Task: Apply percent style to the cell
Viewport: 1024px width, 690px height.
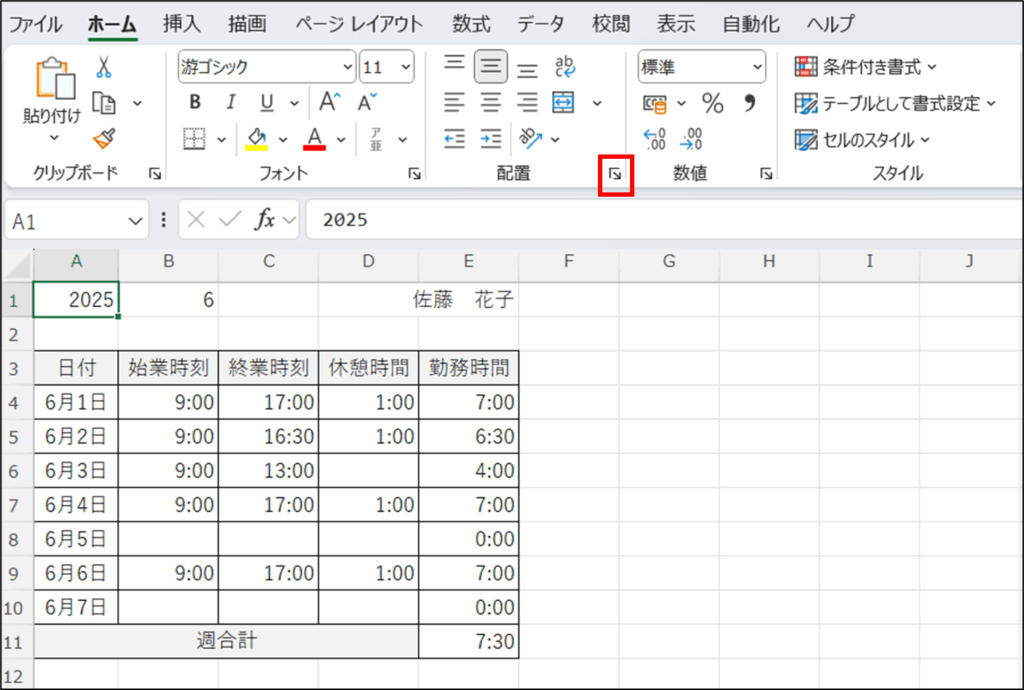Action: pos(712,102)
